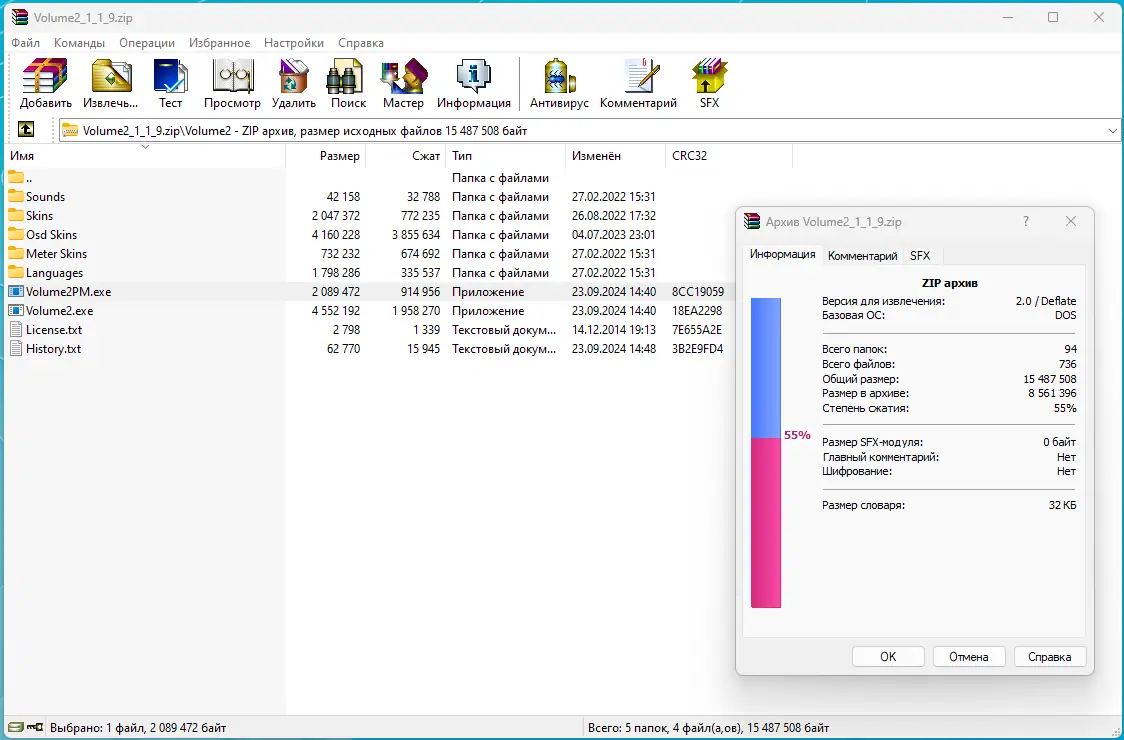Sort by the CRC32 column header

tap(729, 156)
